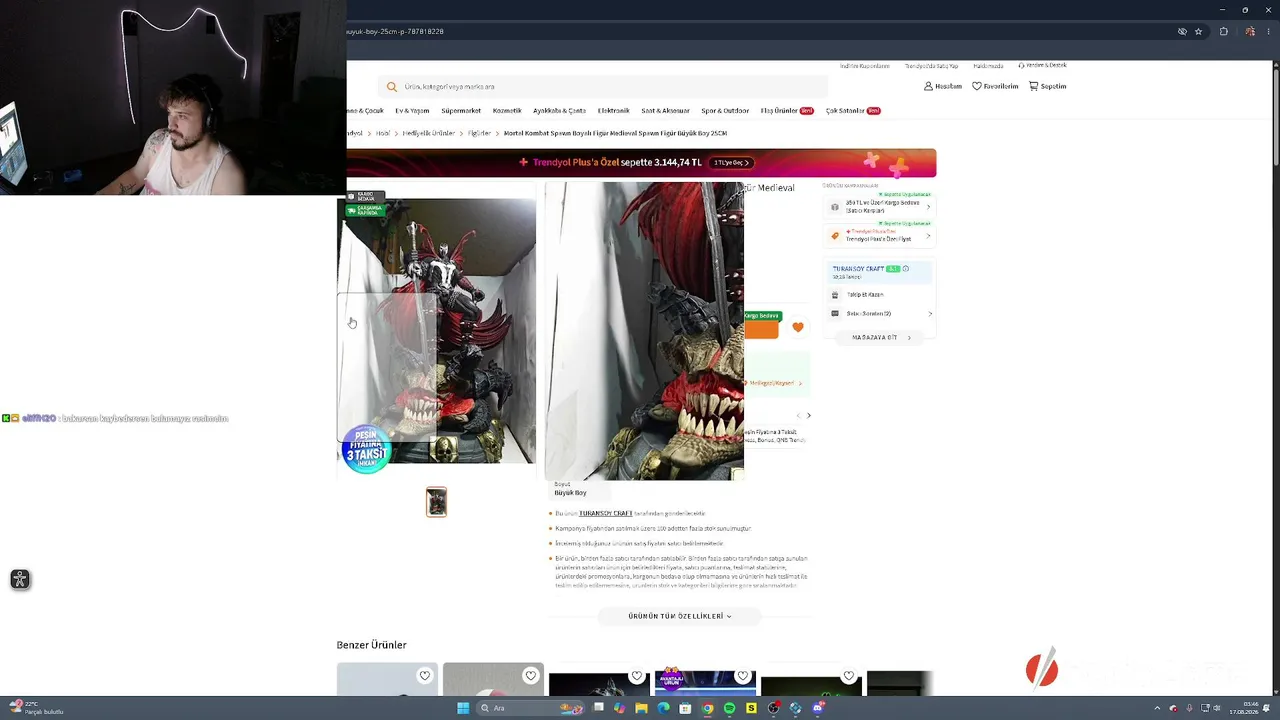Open the Ev & Yaşam category
Image resolution: width=1280 pixels, height=720 pixels.
[412, 111]
